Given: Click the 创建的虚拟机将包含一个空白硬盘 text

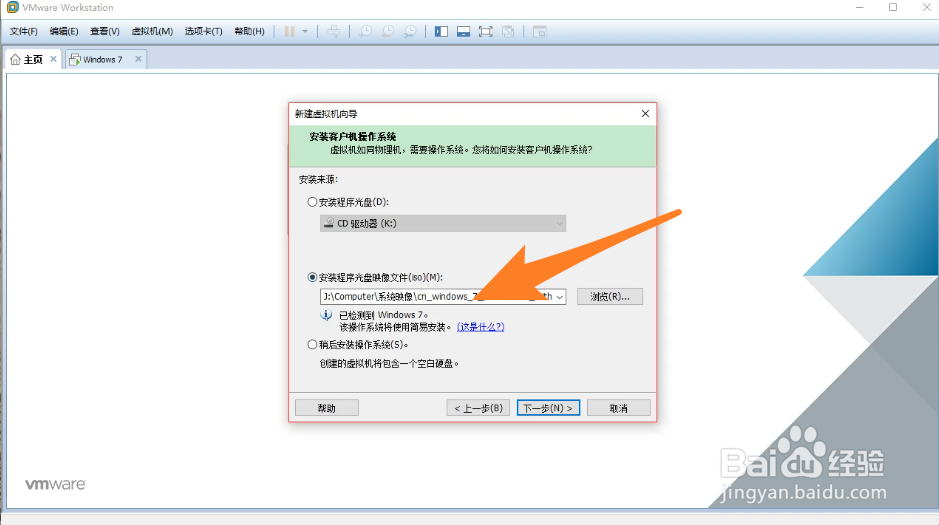Looking at the screenshot, I should (x=389, y=363).
